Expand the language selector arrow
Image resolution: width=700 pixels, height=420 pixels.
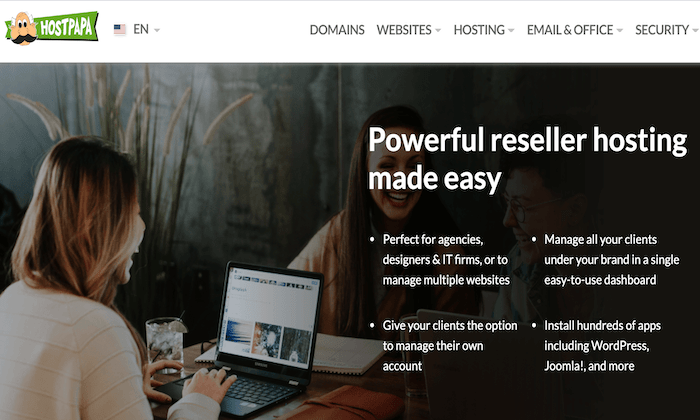tap(157, 31)
